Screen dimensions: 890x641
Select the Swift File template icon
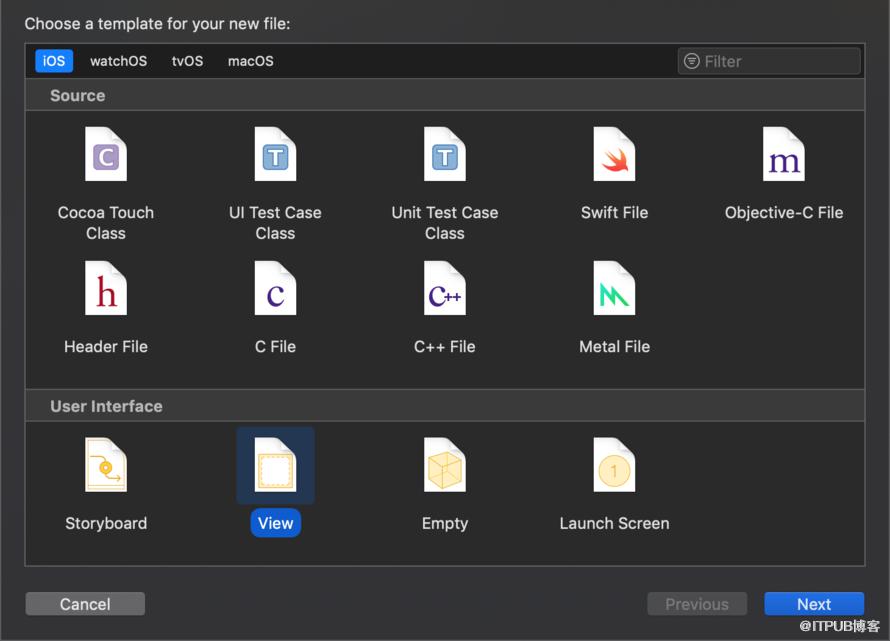(614, 154)
